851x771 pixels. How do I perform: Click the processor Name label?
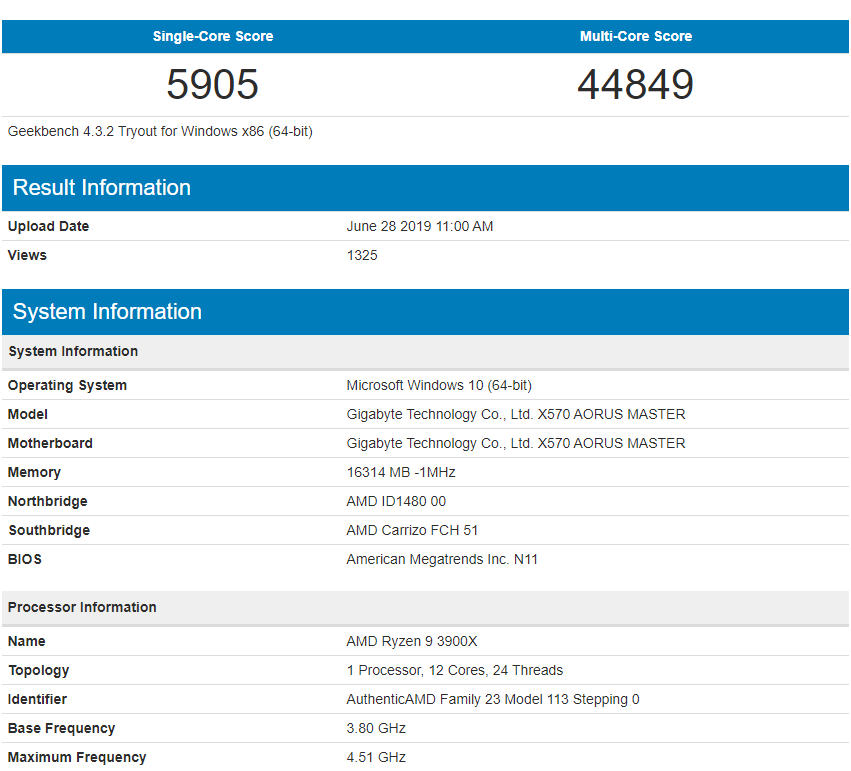pos(27,641)
